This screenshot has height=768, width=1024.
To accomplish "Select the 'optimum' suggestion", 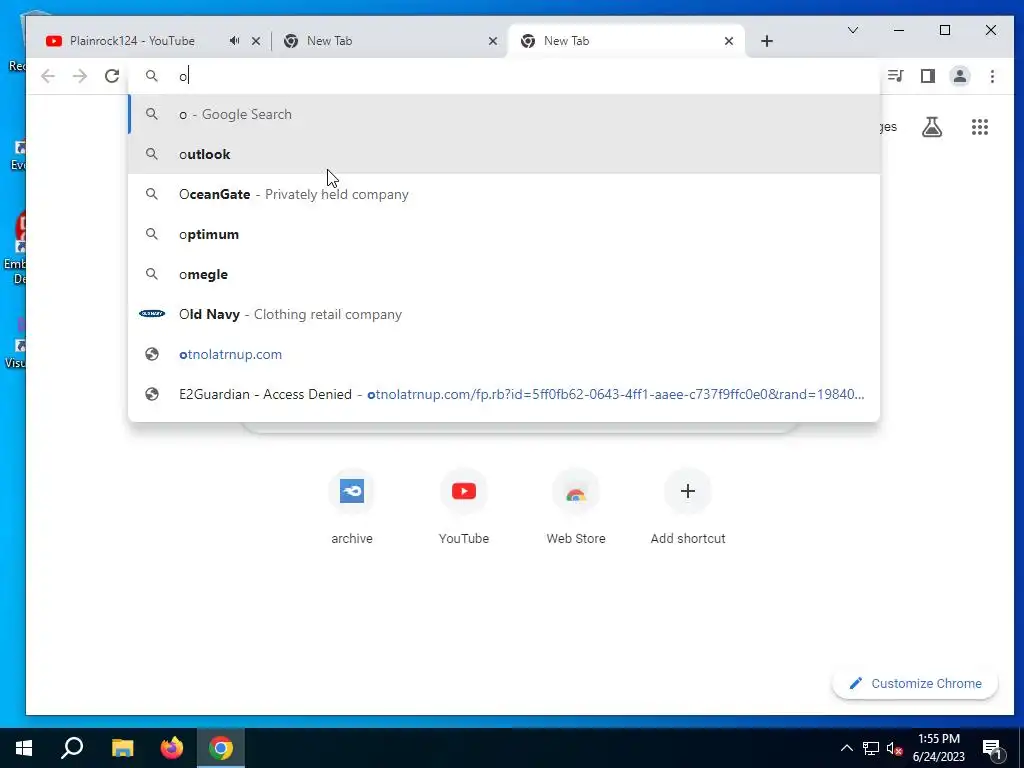I will pos(504,234).
